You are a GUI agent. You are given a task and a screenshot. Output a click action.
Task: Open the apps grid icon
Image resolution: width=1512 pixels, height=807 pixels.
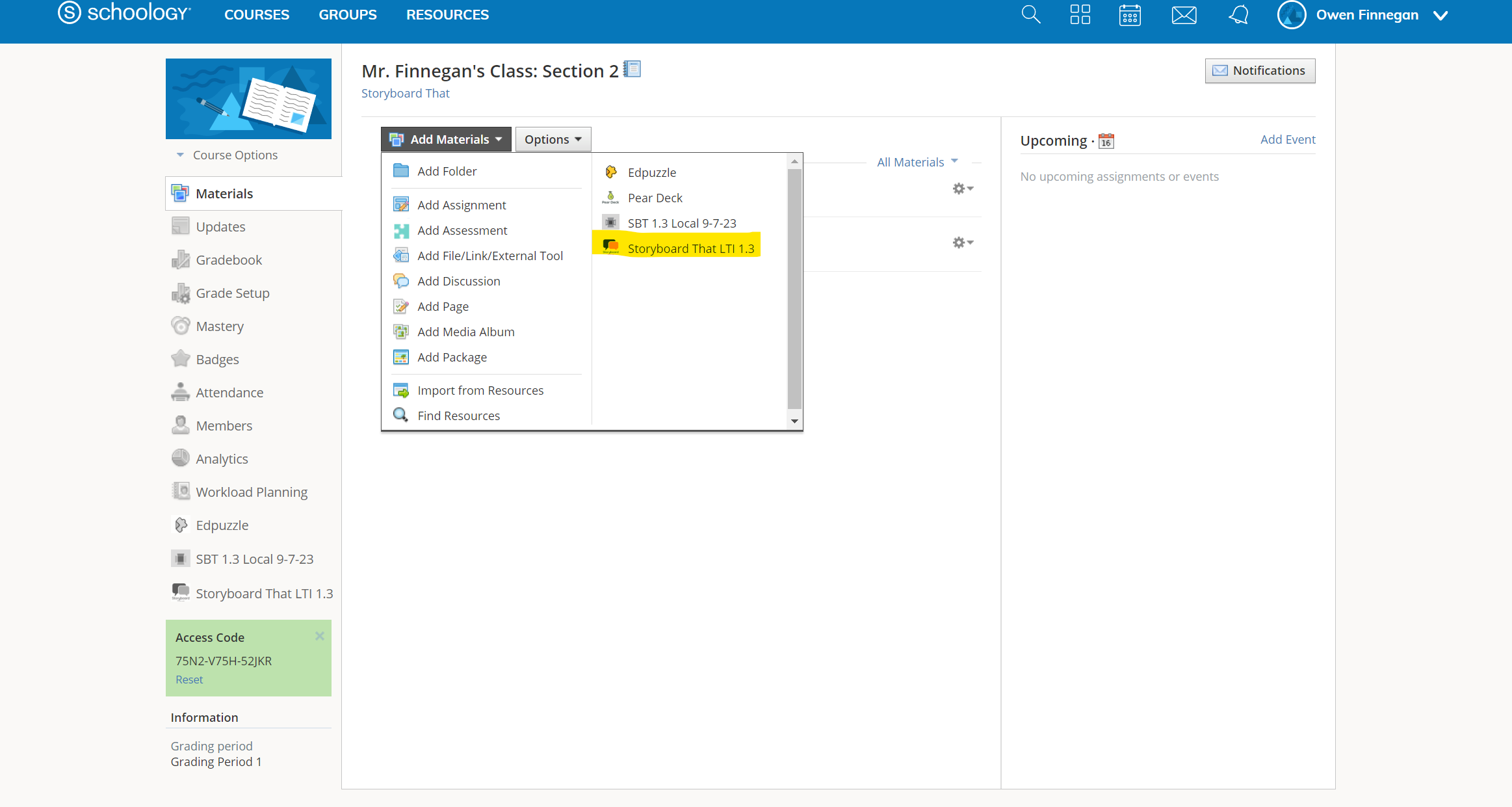click(x=1080, y=14)
